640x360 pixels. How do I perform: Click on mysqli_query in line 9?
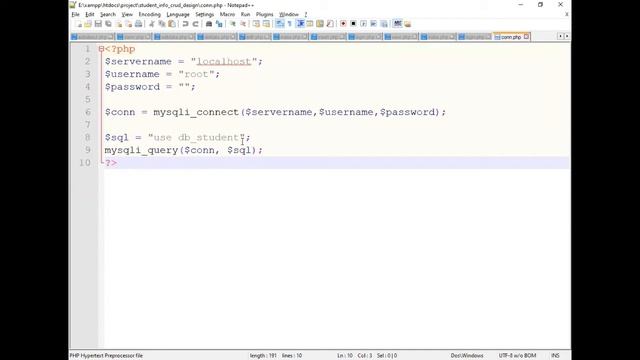tap(141, 150)
